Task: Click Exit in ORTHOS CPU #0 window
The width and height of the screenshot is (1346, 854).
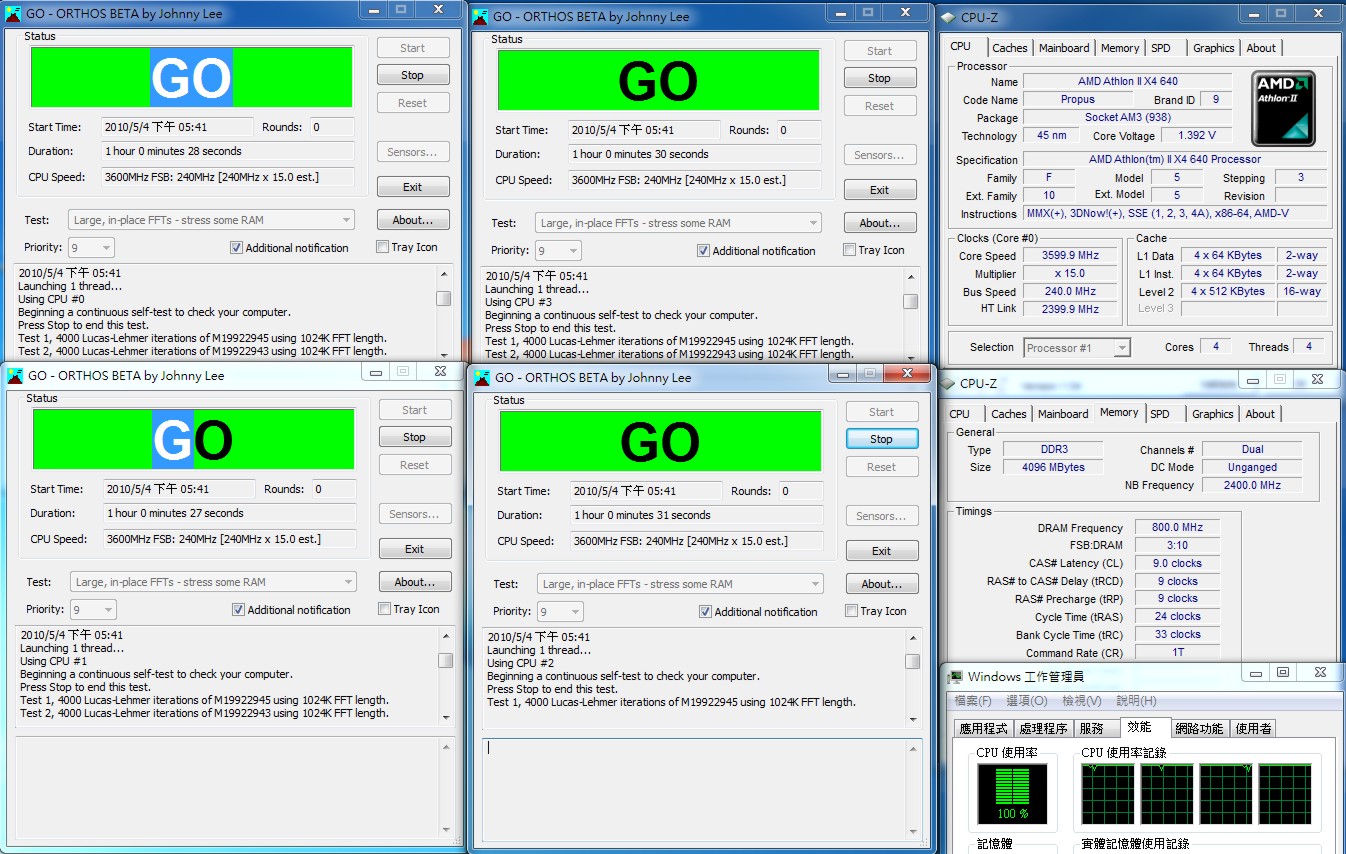Action: (x=412, y=187)
